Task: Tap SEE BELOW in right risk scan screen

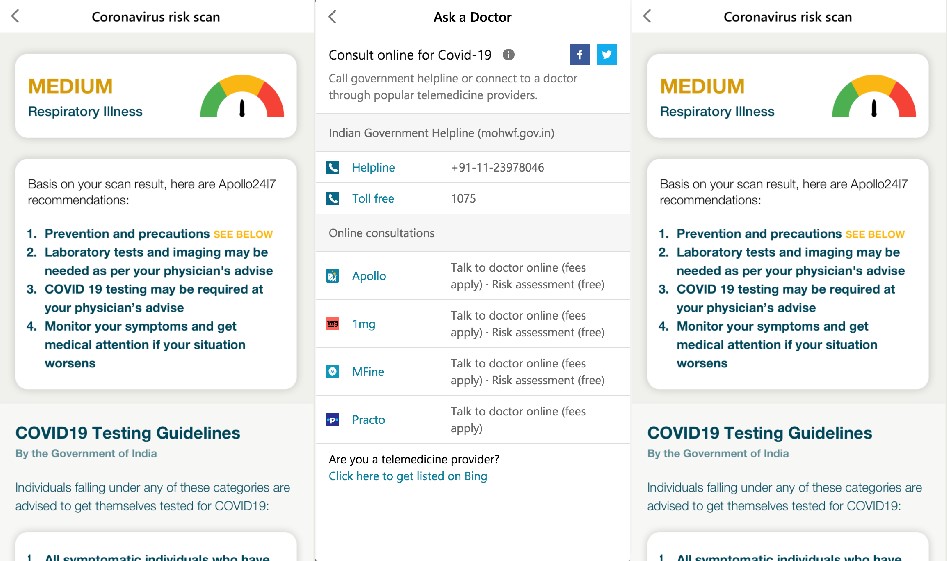Action: pos(875,234)
